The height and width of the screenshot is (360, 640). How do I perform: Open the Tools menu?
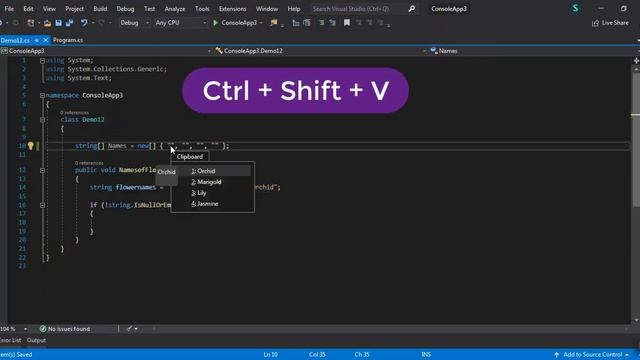[202, 9]
